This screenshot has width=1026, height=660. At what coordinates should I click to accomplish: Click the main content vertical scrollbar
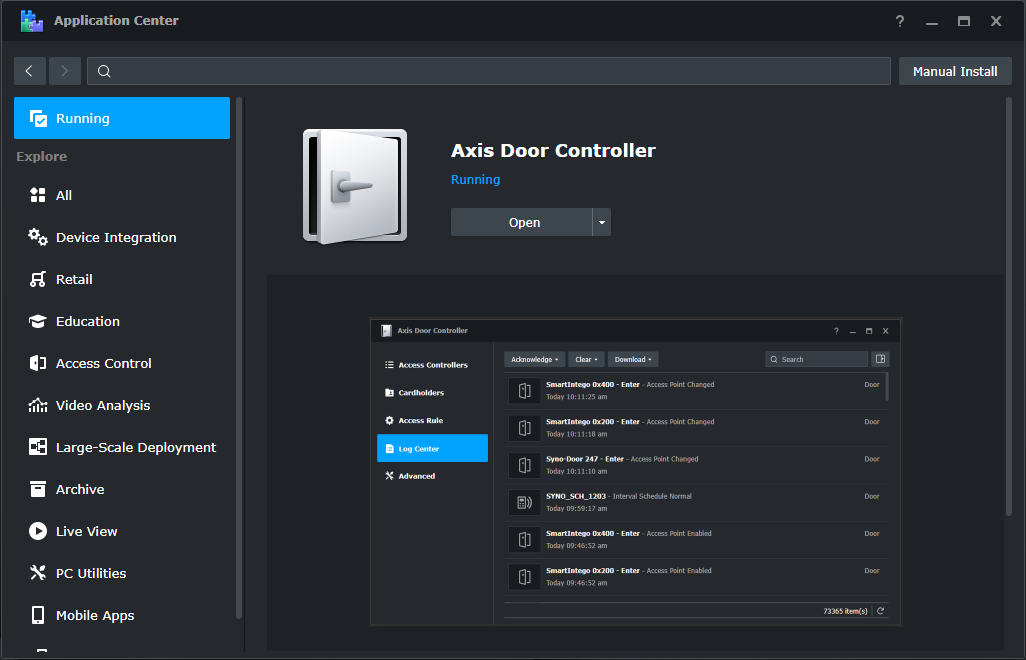1008,306
